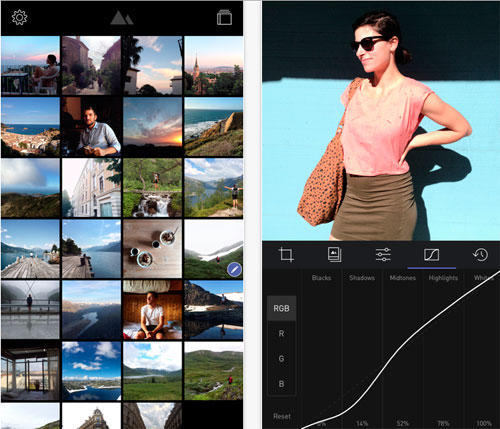Tap the woman in sunglasses preview photo
Image resolution: width=500 pixels, height=429 pixels.
click(x=381, y=121)
